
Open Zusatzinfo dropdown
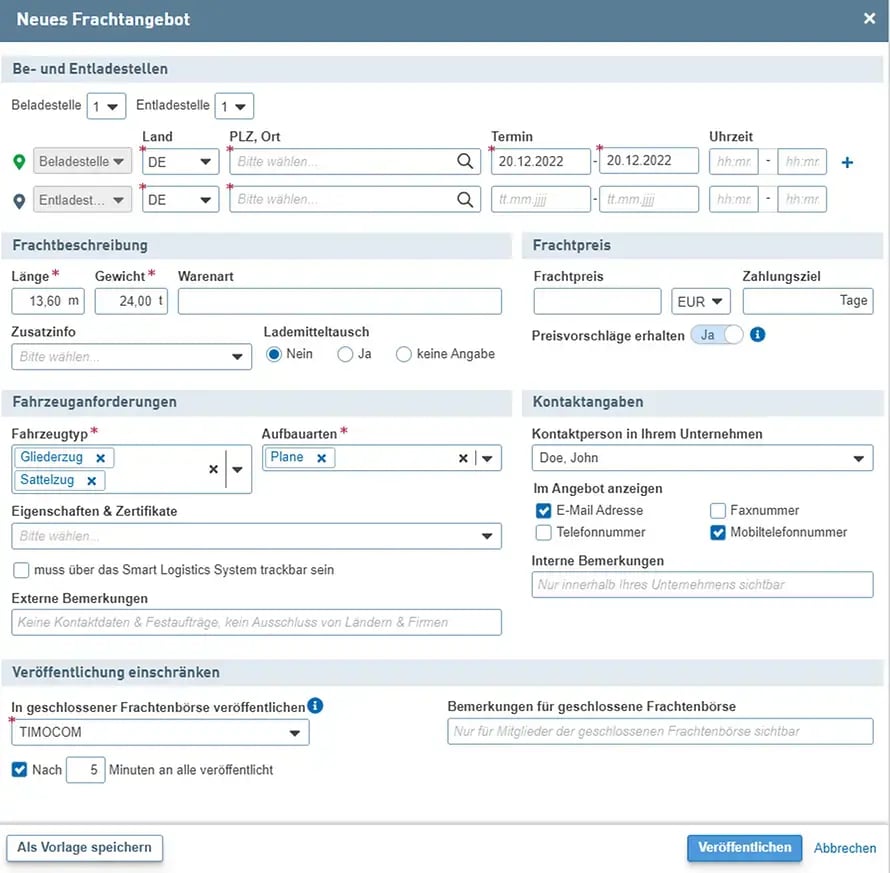[131, 357]
